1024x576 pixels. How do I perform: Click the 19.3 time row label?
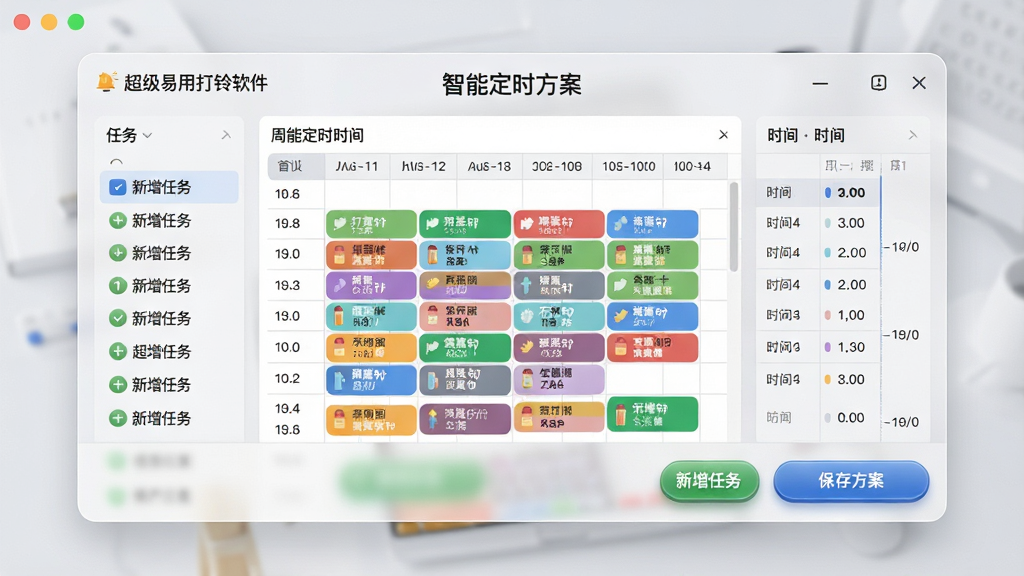click(x=287, y=285)
